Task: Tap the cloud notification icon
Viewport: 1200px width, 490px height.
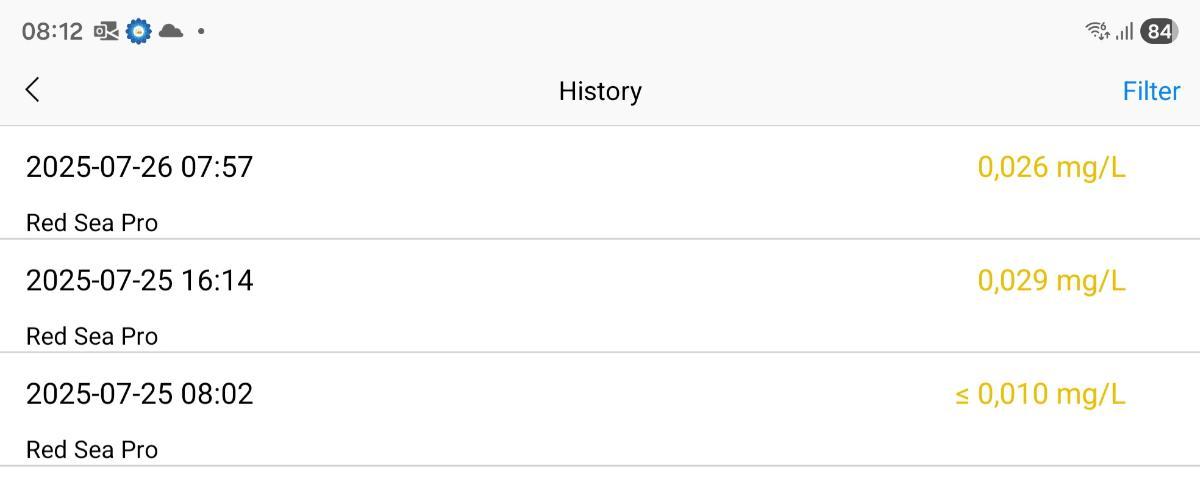Action: coord(171,31)
